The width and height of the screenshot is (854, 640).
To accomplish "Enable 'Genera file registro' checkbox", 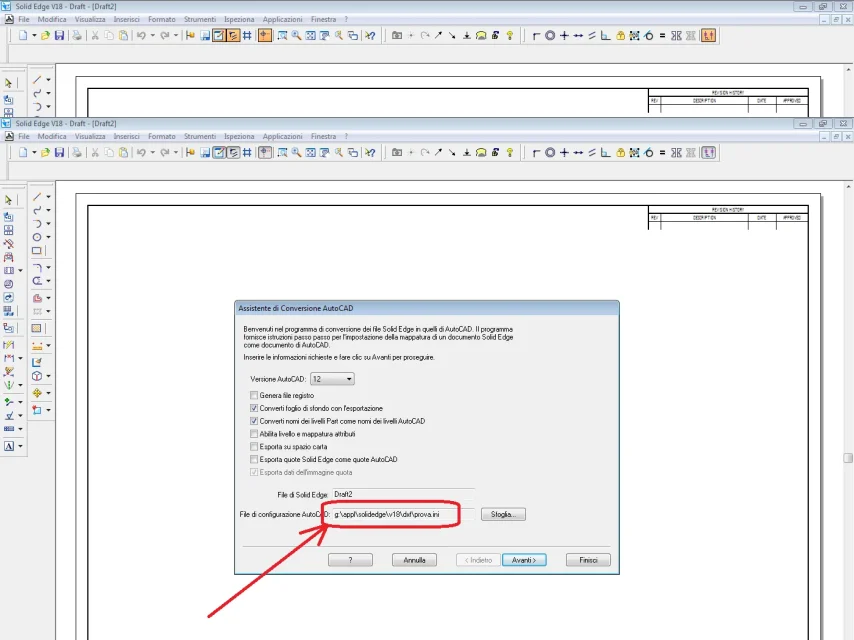I will tap(254, 395).
